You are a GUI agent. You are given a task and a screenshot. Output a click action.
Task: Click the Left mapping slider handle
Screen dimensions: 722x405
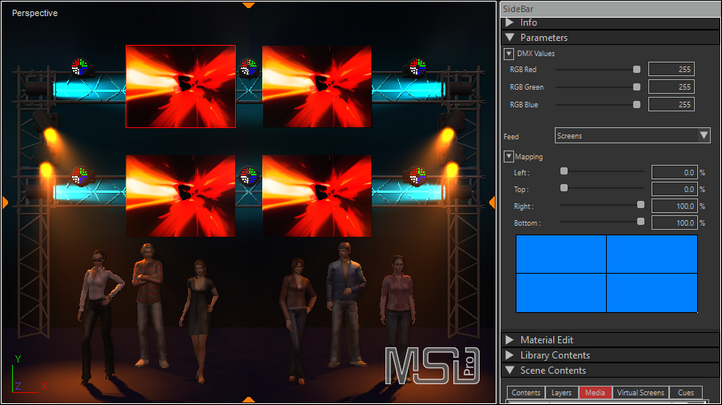point(564,171)
